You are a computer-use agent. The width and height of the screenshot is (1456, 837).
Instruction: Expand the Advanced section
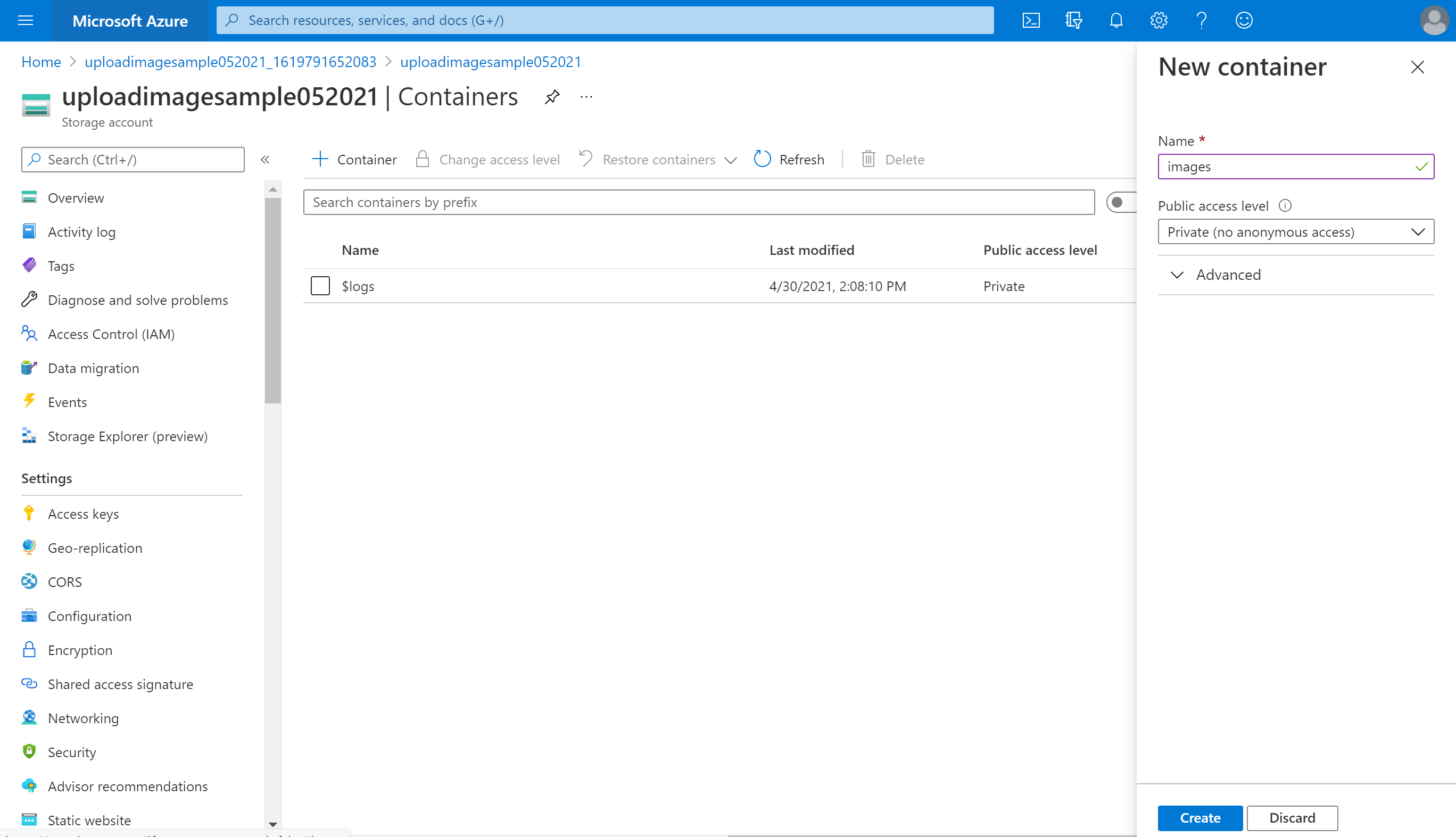click(x=1296, y=275)
